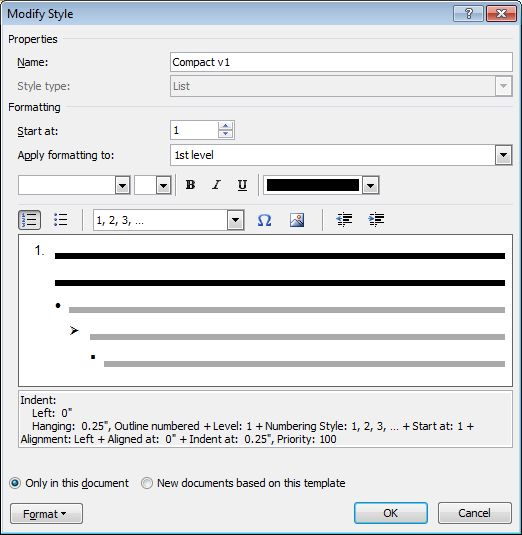The height and width of the screenshot is (535, 522).
Task: Click the list preview first level number 1.
Action: (x=39, y=251)
